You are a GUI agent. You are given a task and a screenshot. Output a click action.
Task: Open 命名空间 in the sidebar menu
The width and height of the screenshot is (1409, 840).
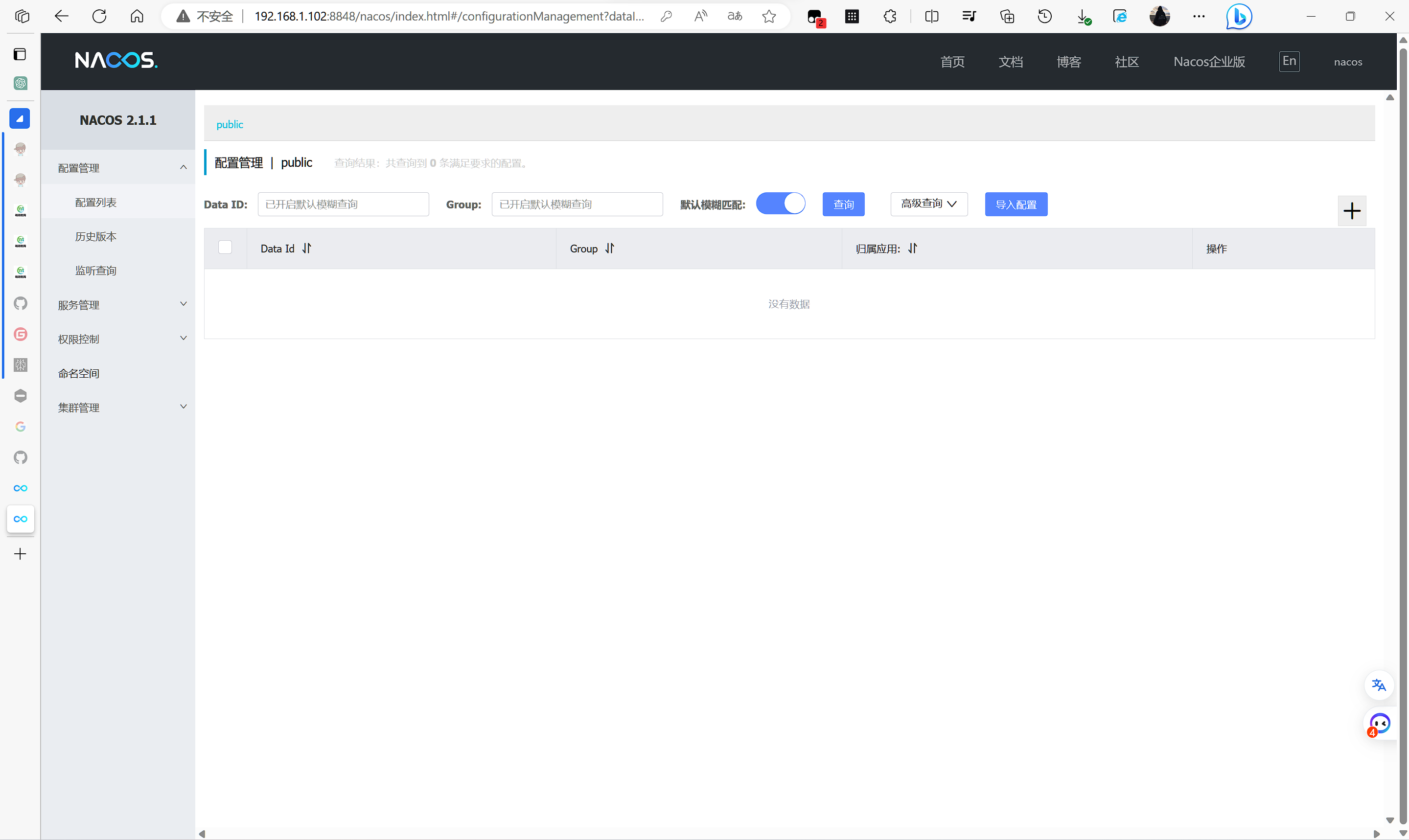(x=79, y=374)
